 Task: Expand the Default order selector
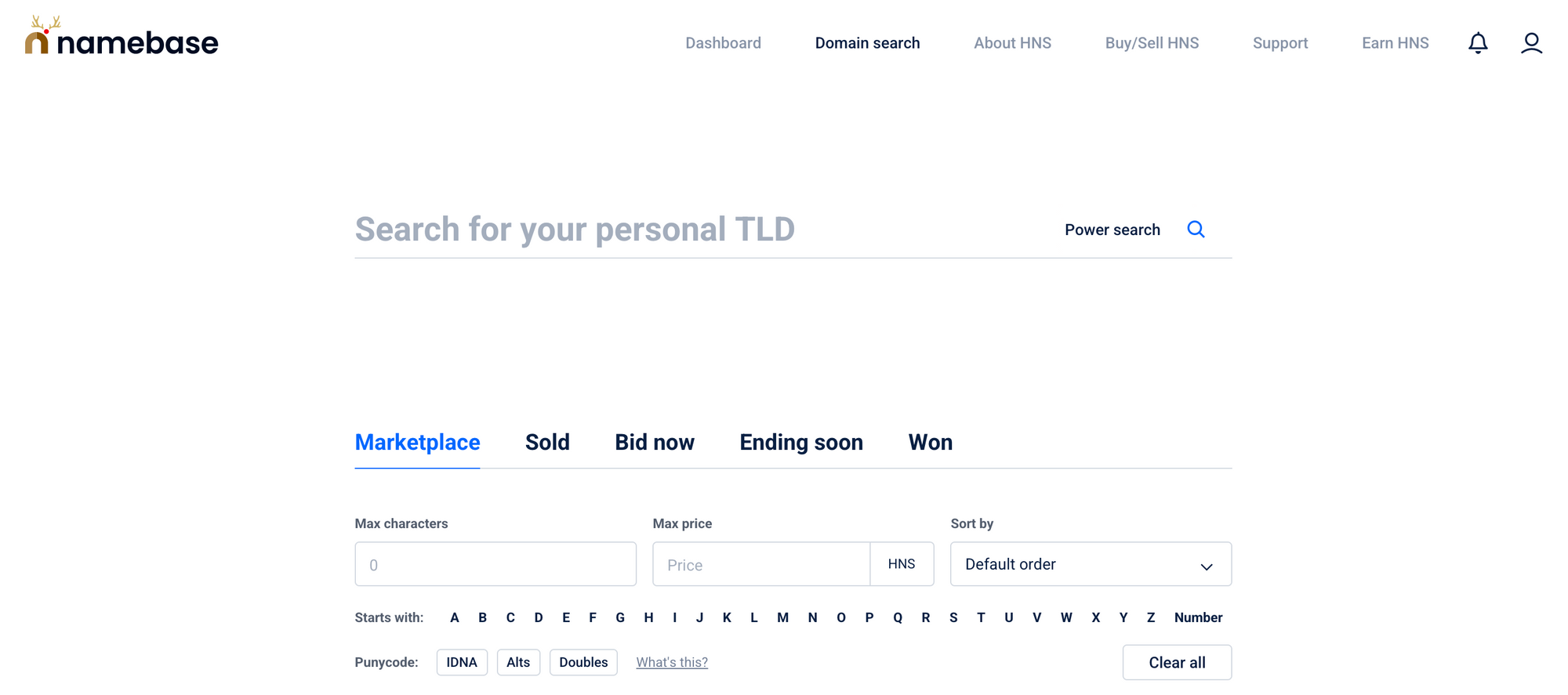click(x=1090, y=564)
